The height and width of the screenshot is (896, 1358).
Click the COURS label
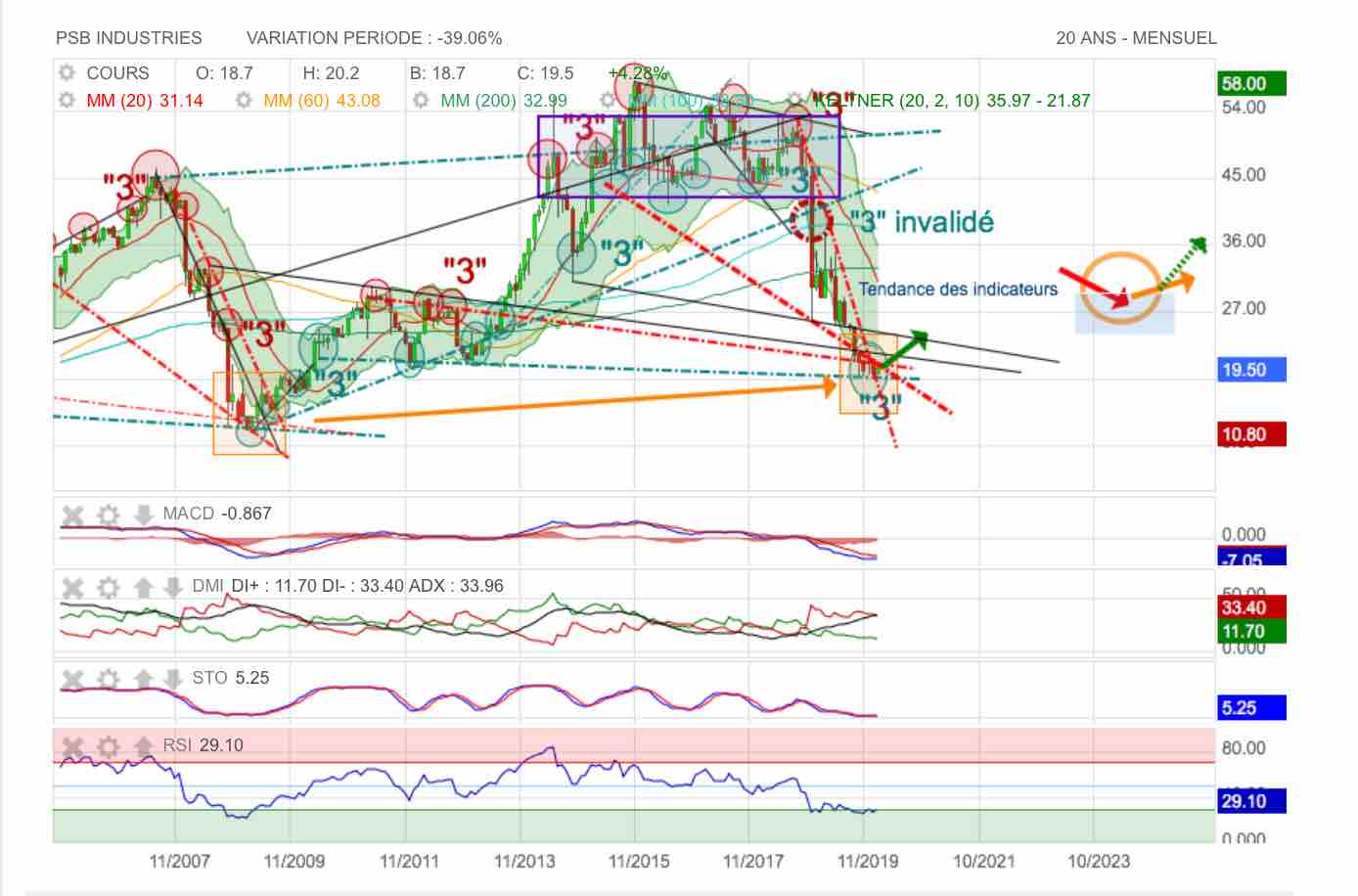point(117,73)
